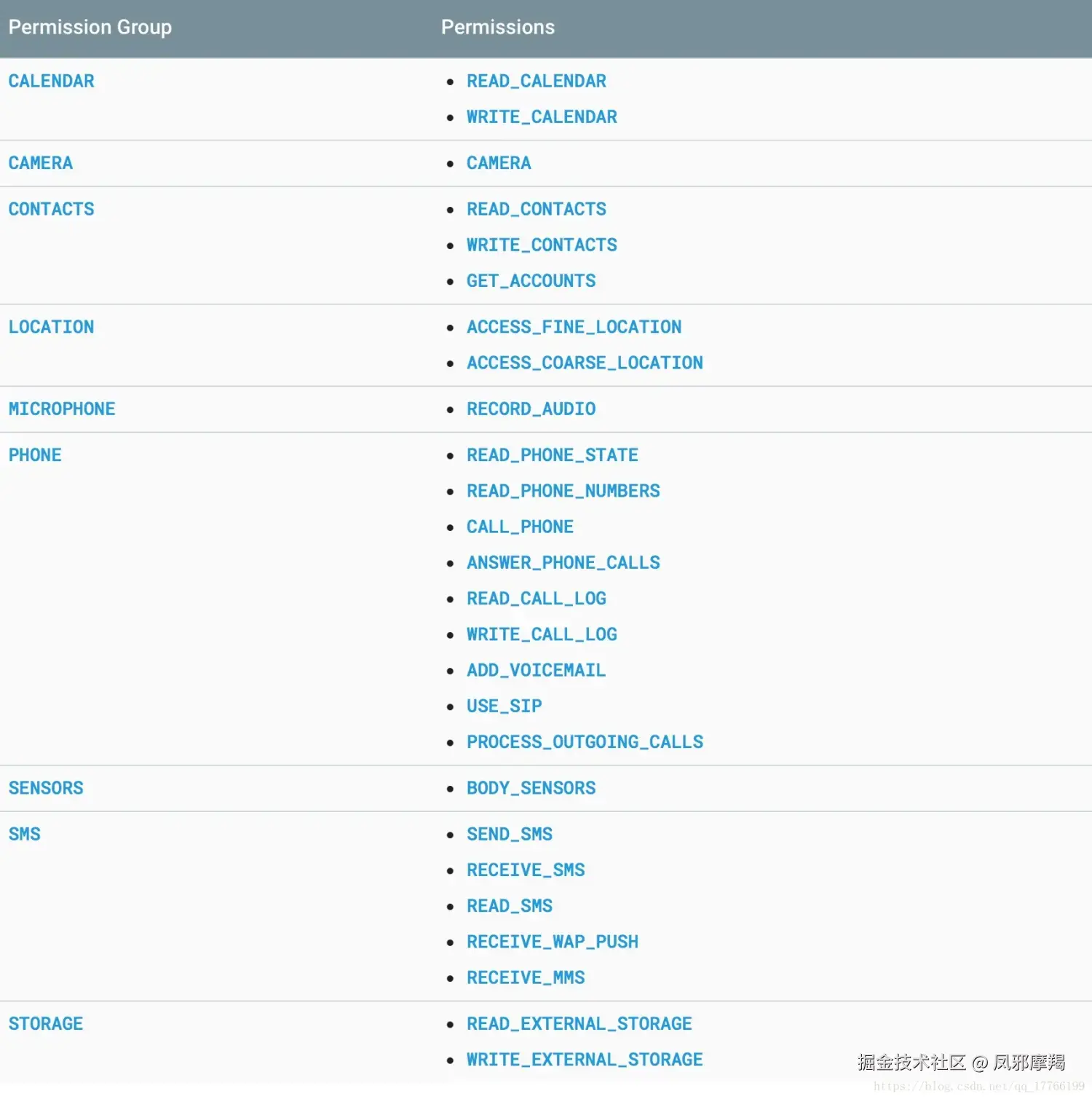Screen dimensions: 1092x1099
Task: Click the Permissions column header
Action: click(x=498, y=28)
